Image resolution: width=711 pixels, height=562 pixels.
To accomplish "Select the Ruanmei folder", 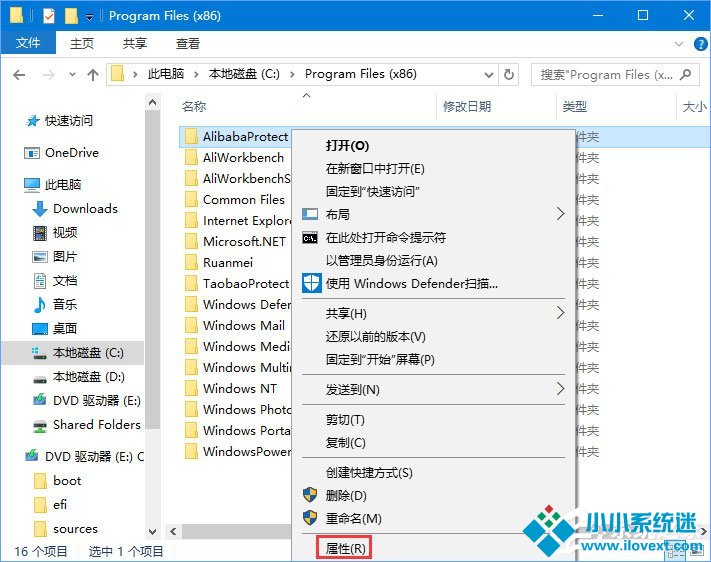I will coord(228,262).
